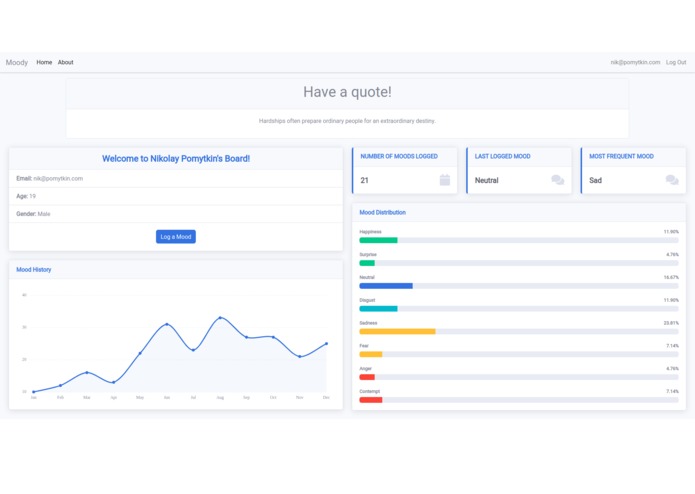The image size is (695, 494).
Task: Click the Contempt label in distribution
Action: point(370,391)
